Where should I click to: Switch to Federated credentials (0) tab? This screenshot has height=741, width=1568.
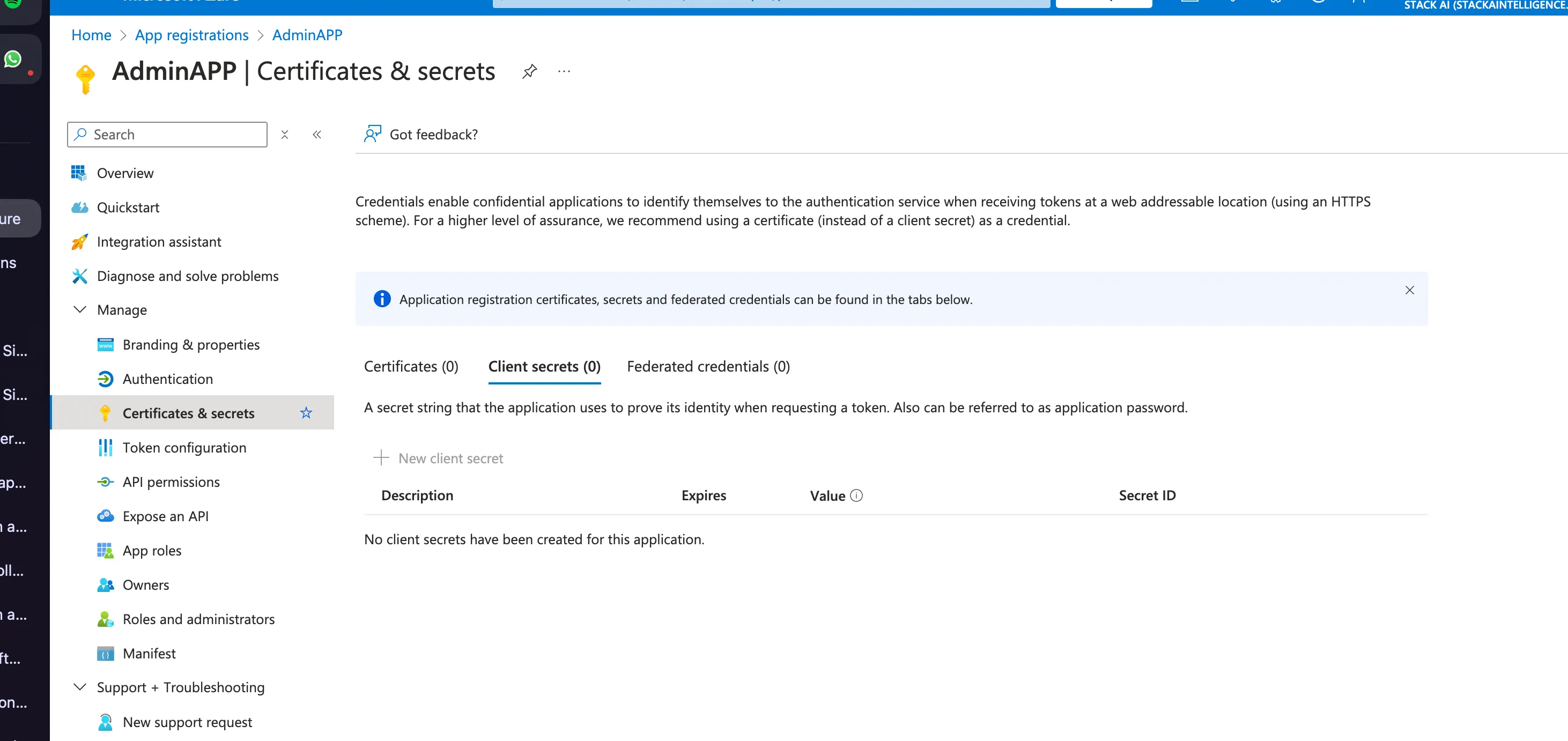pyautogui.click(x=708, y=366)
